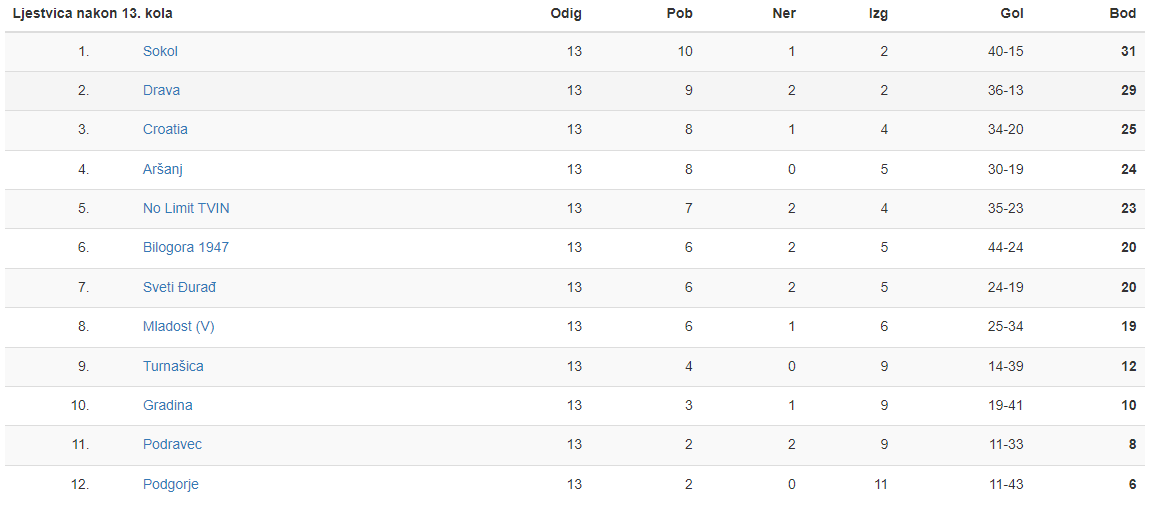Open Croatia club page link
This screenshot has width=1160, height=518.
(x=165, y=129)
